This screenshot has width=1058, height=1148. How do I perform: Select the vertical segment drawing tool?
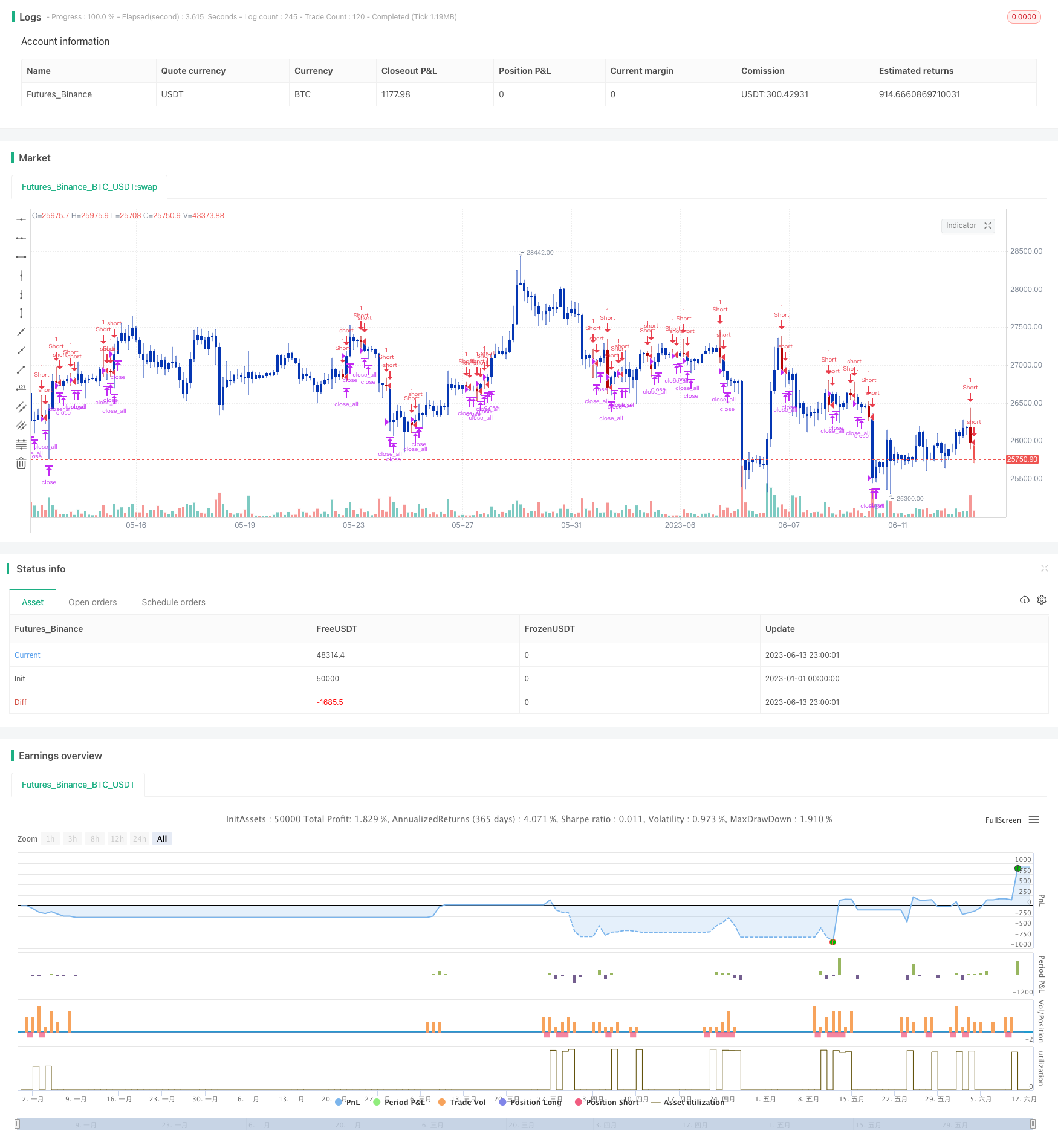click(x=21, y=313)
